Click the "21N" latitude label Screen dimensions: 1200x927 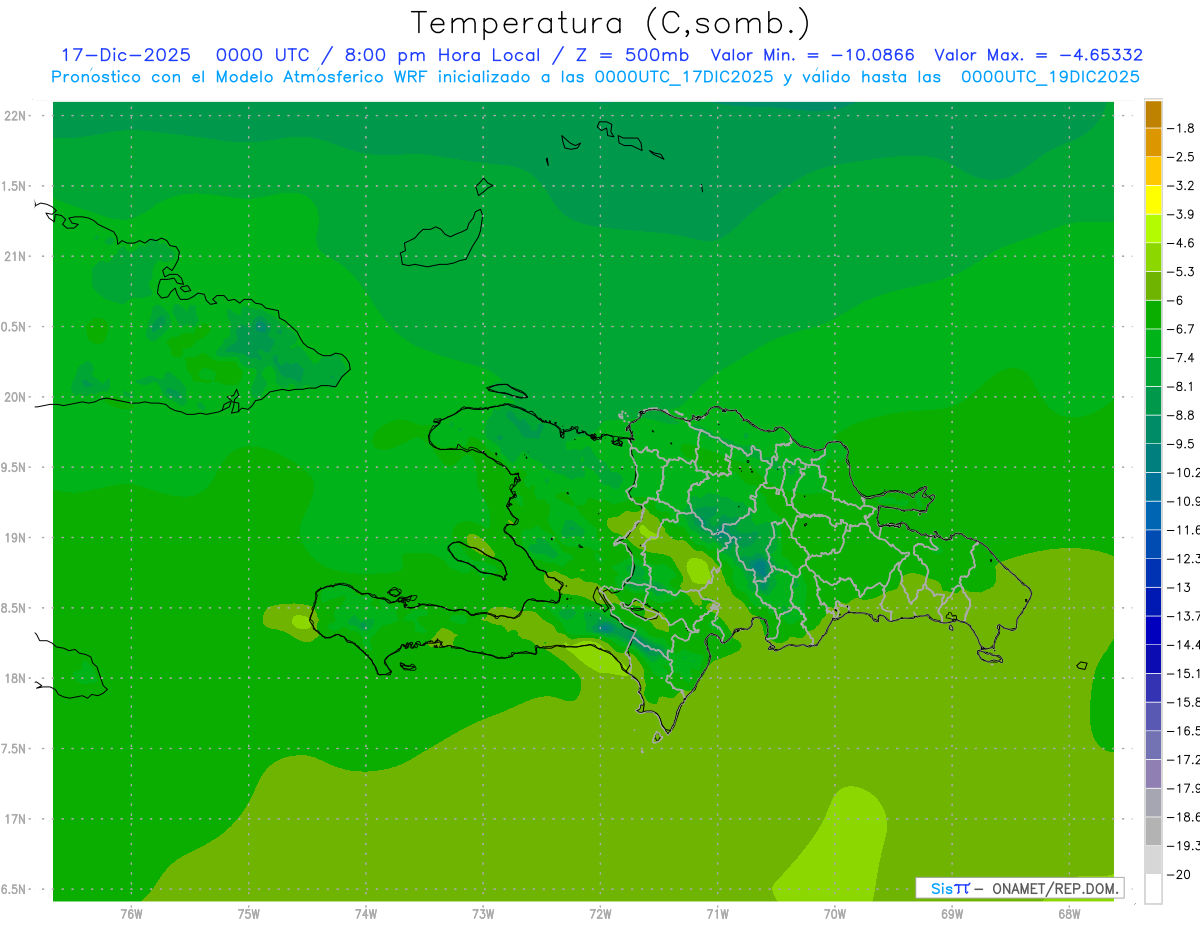15,256
